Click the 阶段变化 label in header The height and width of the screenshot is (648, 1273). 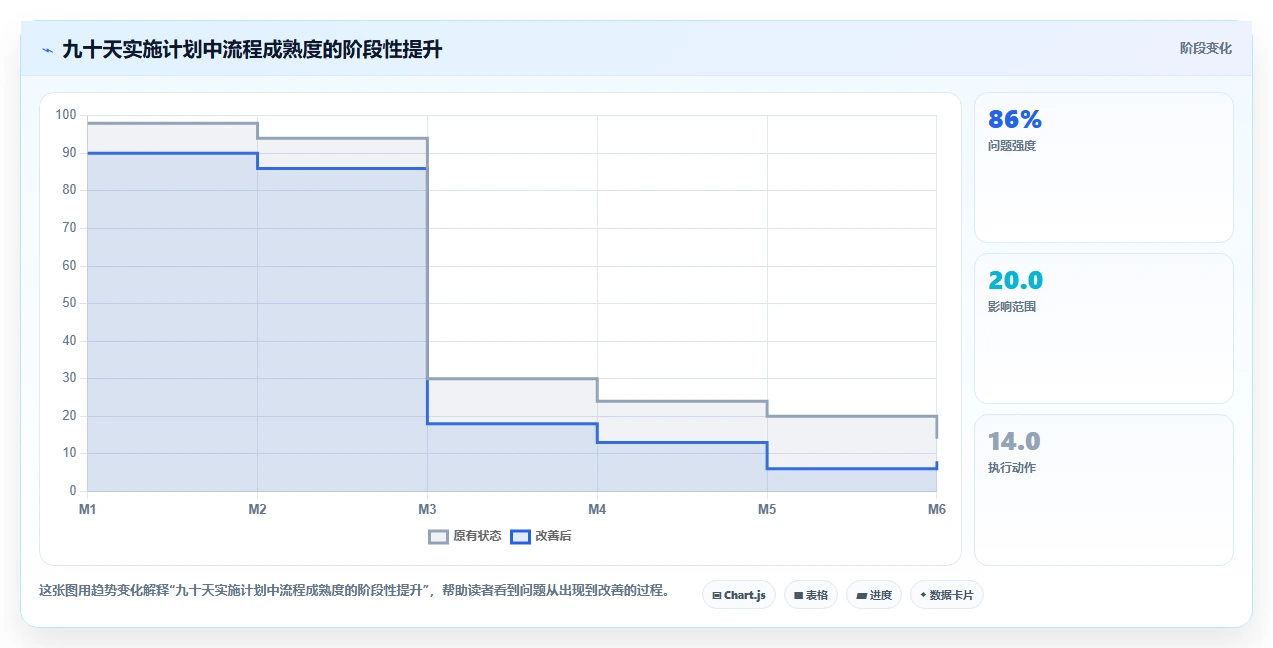(x=1206, y=48)
